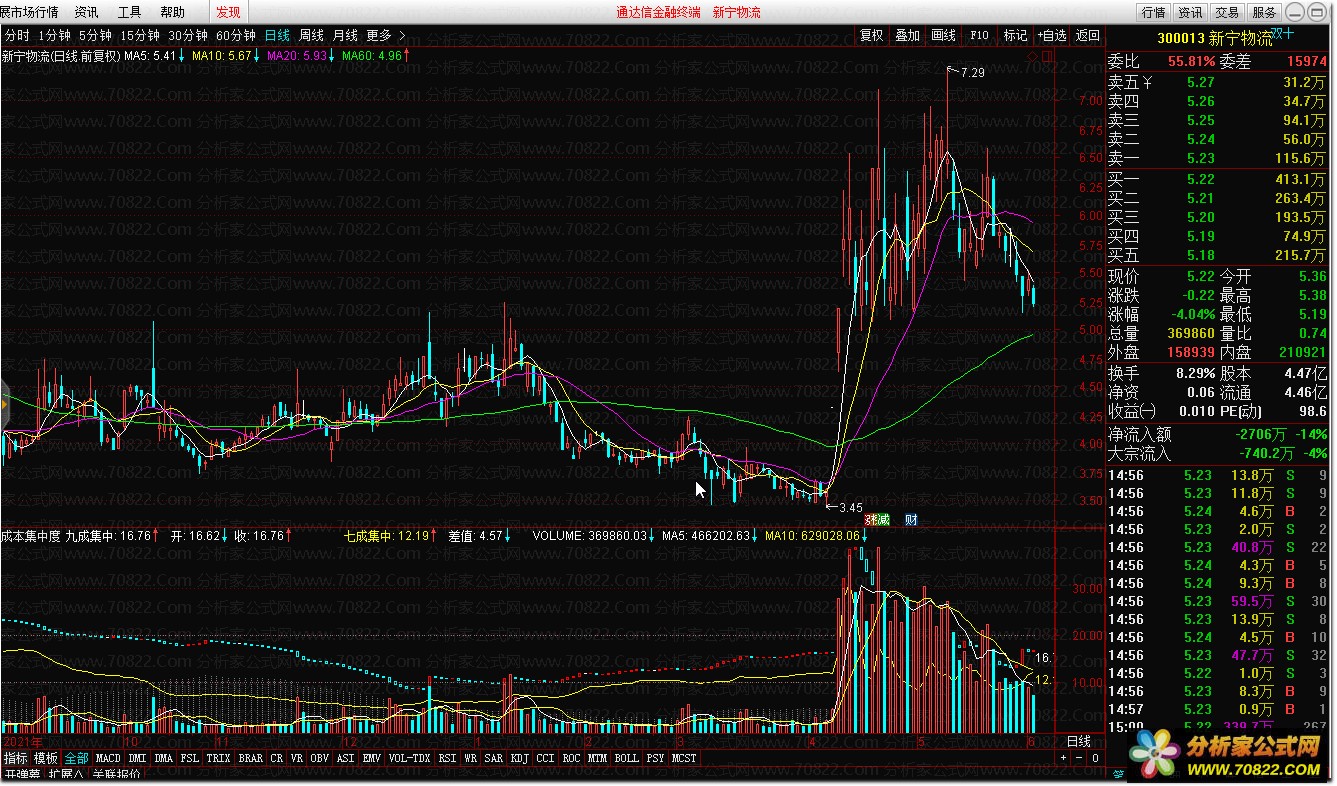Switch chart to 5分钟 period
The image size is (1337, 786).
(95, 35)
